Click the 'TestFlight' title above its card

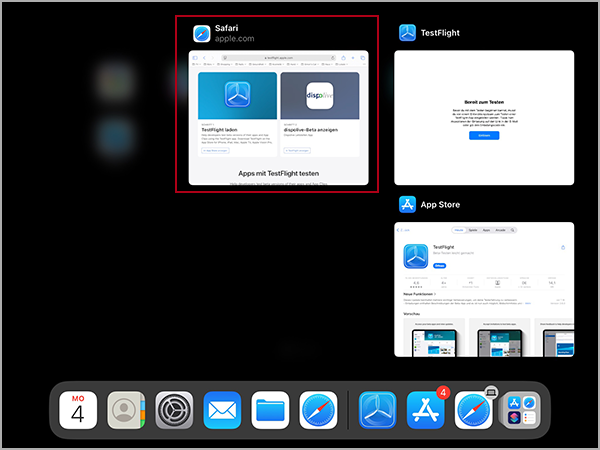pyautogui.click(x=440, y=33)
